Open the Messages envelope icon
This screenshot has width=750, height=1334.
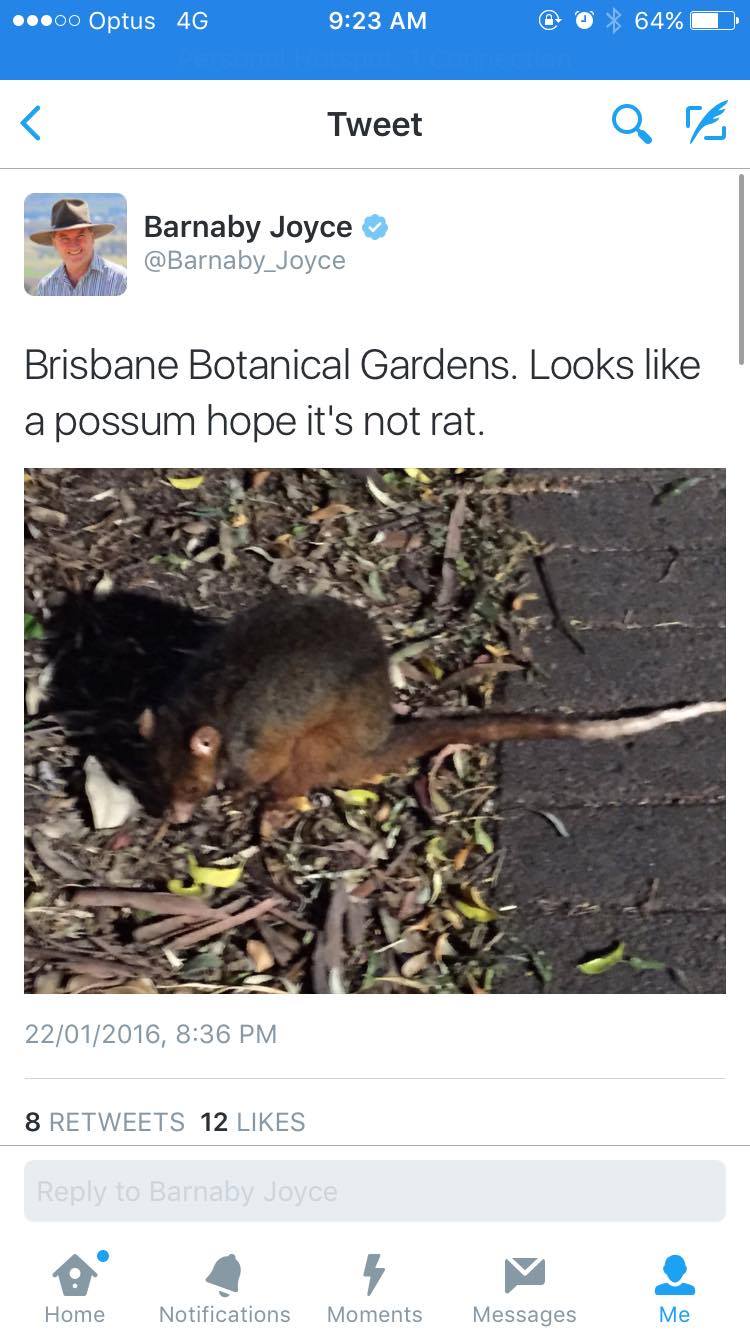point(524,1274)
